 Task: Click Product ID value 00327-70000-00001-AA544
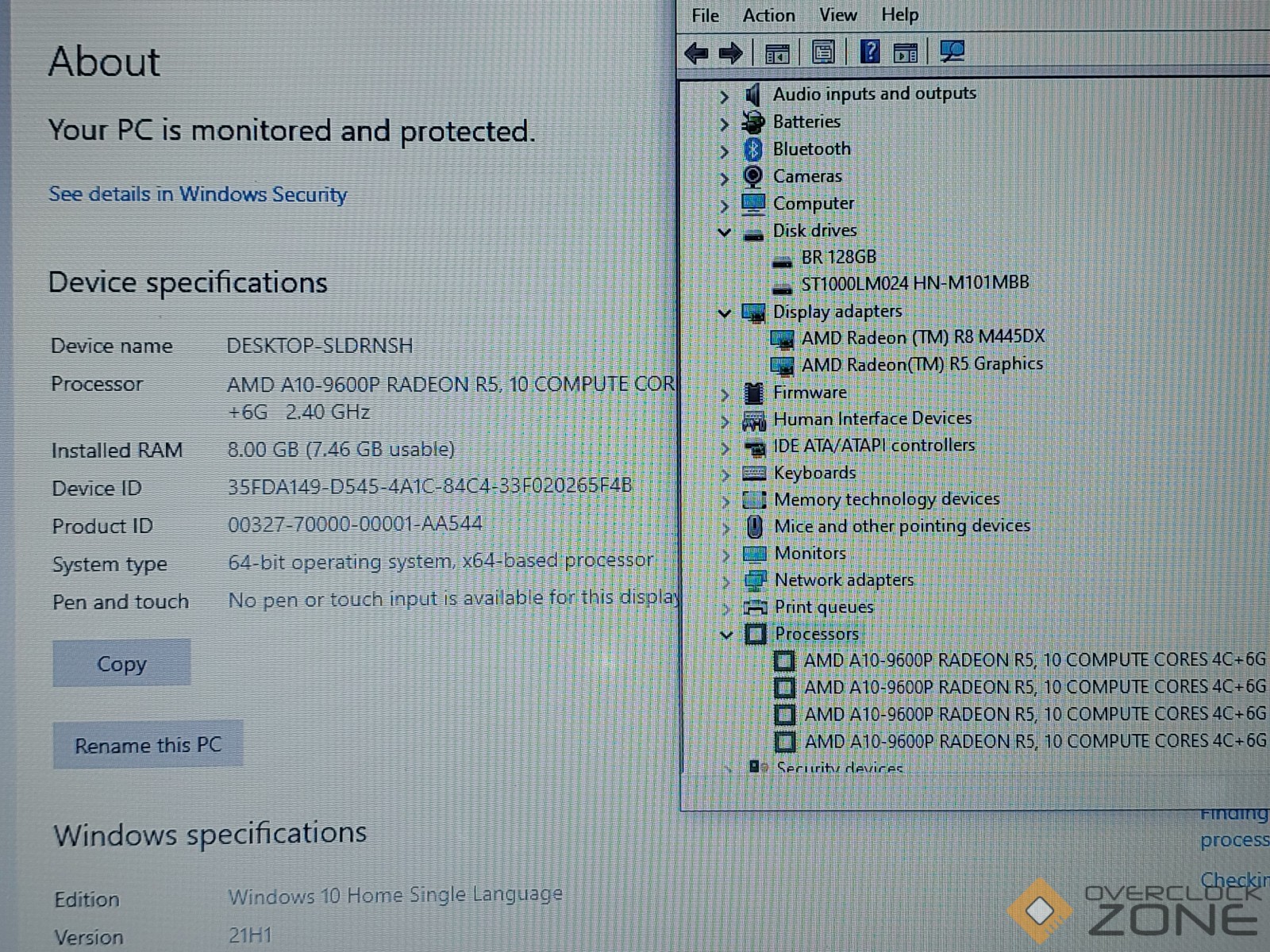[x=355, y=524]
